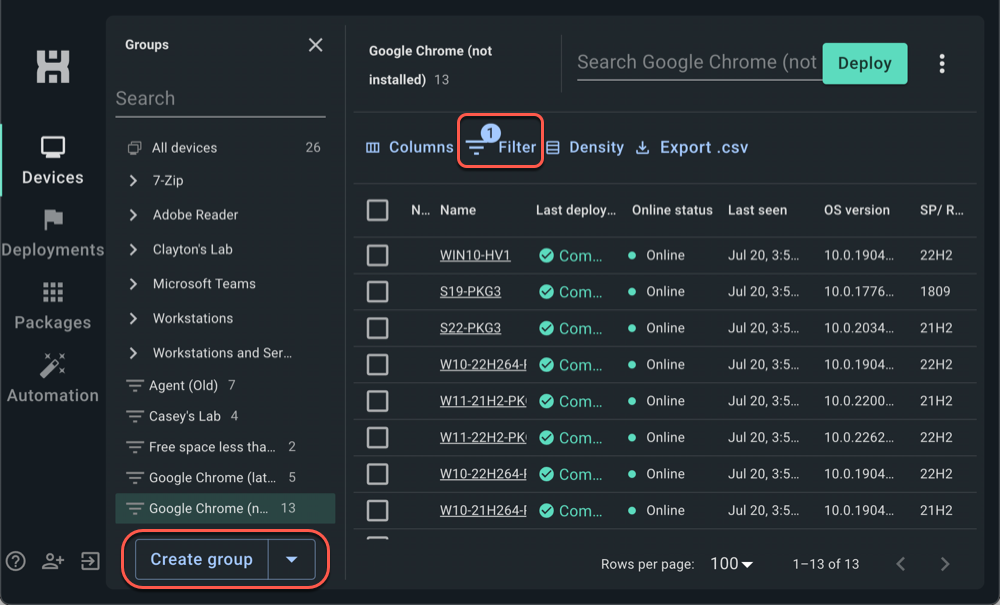
Task: Open the W11-22H2-PK device link
Action: [x=483, y=437]
